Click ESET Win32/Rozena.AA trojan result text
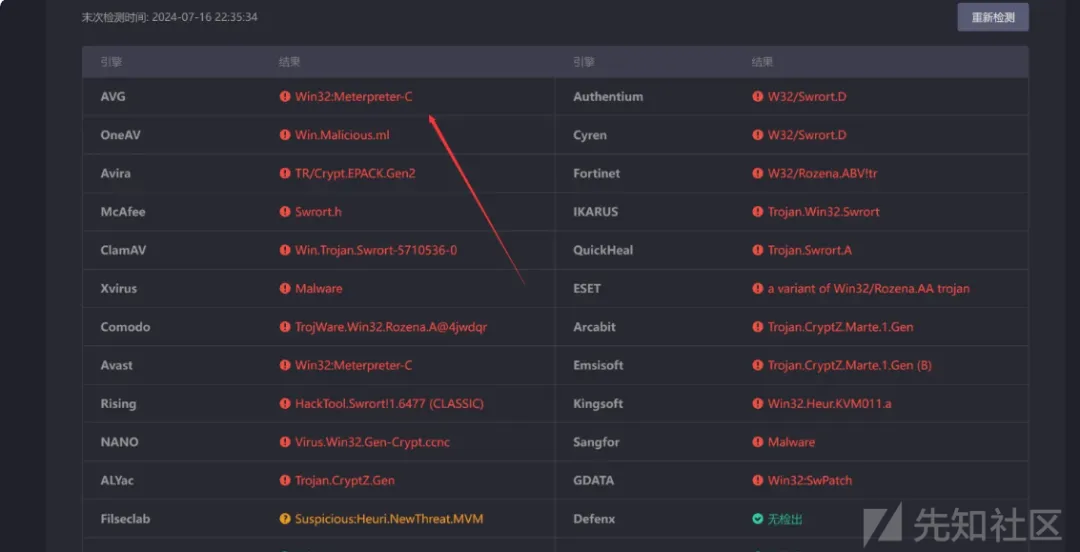Screen dimensions: 1080x552 click(868, 289)
